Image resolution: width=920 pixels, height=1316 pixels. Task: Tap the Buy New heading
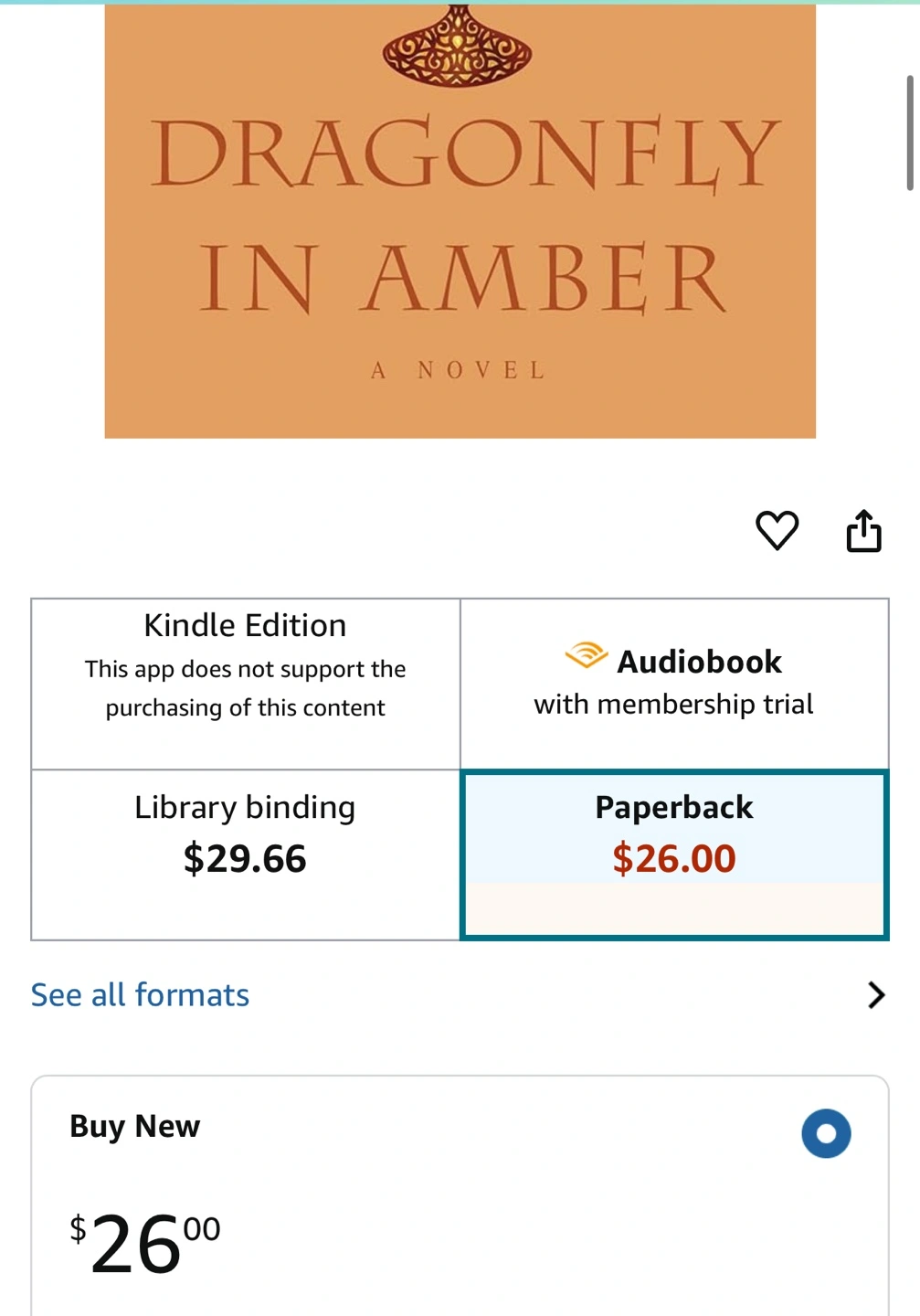click(135, 1126)
